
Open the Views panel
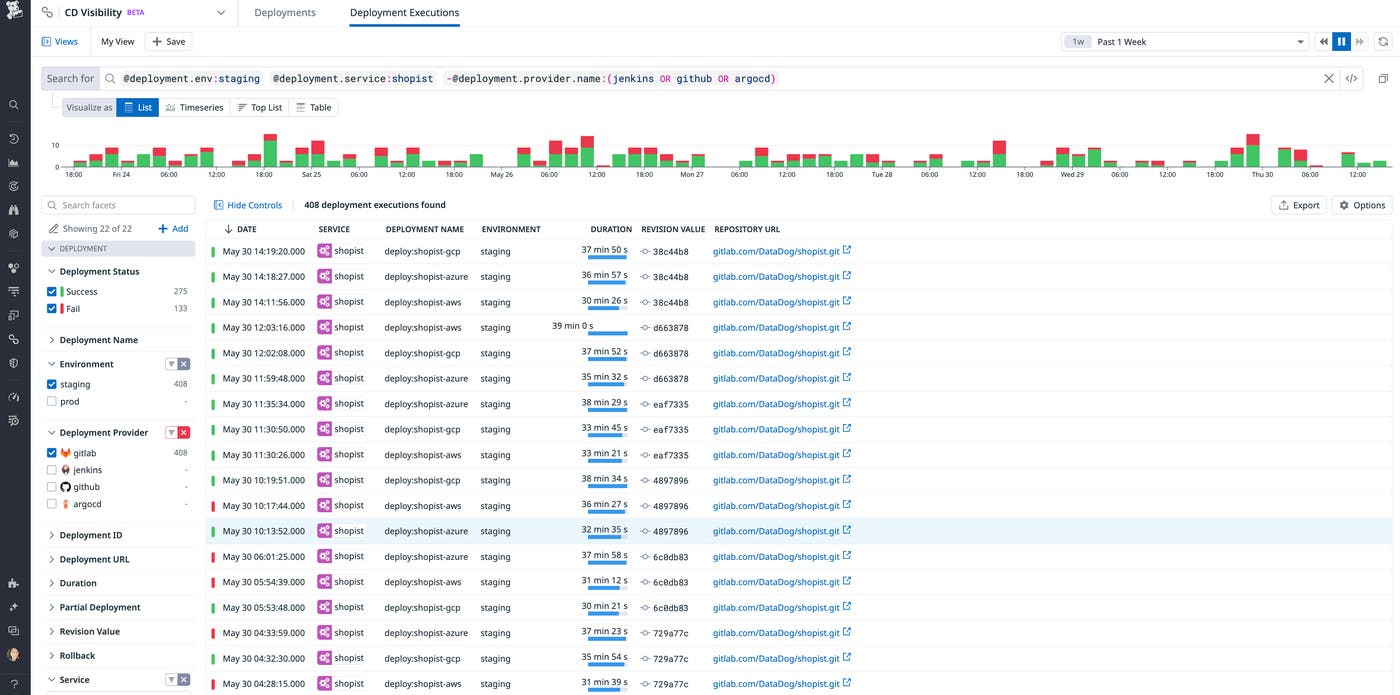pyautogui.click(x=60, y=42)
